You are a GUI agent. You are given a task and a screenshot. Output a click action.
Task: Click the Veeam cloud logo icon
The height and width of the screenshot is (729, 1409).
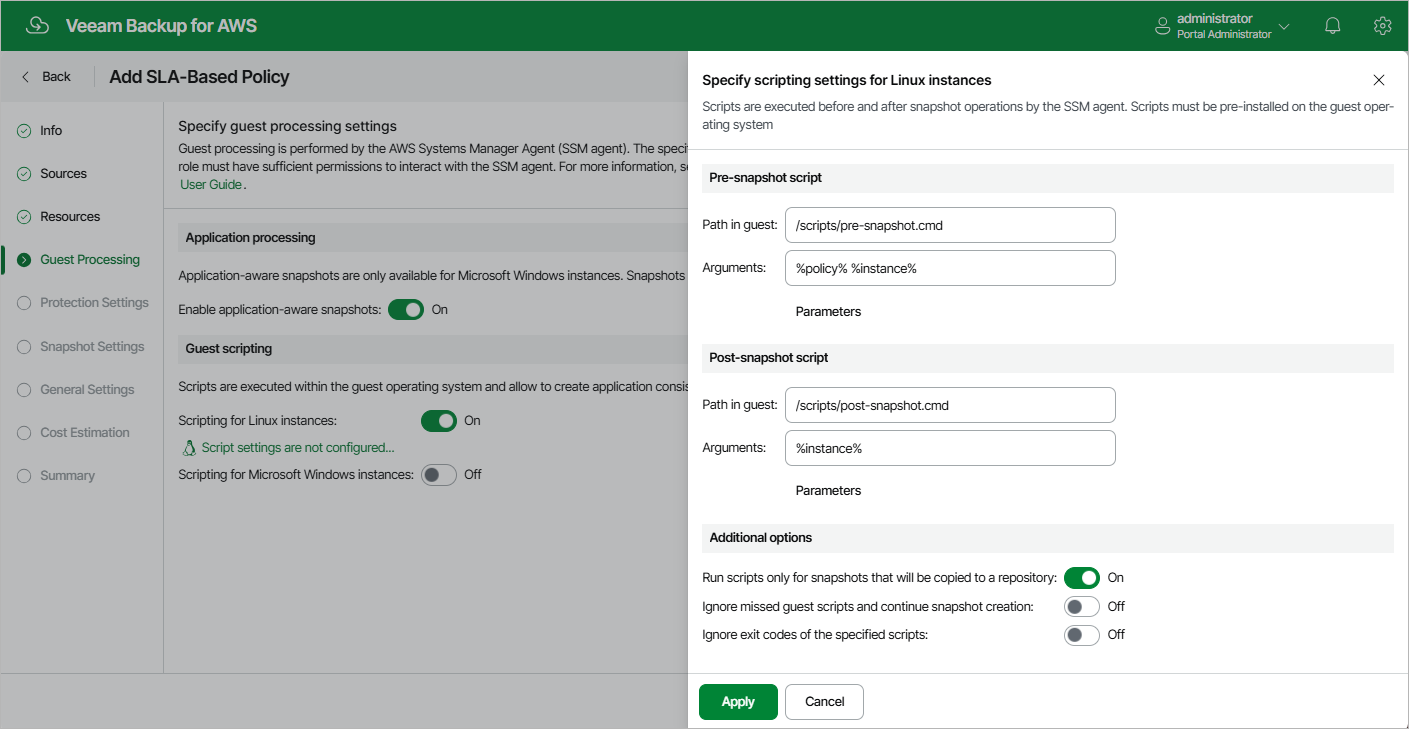[x=37, y=26]
